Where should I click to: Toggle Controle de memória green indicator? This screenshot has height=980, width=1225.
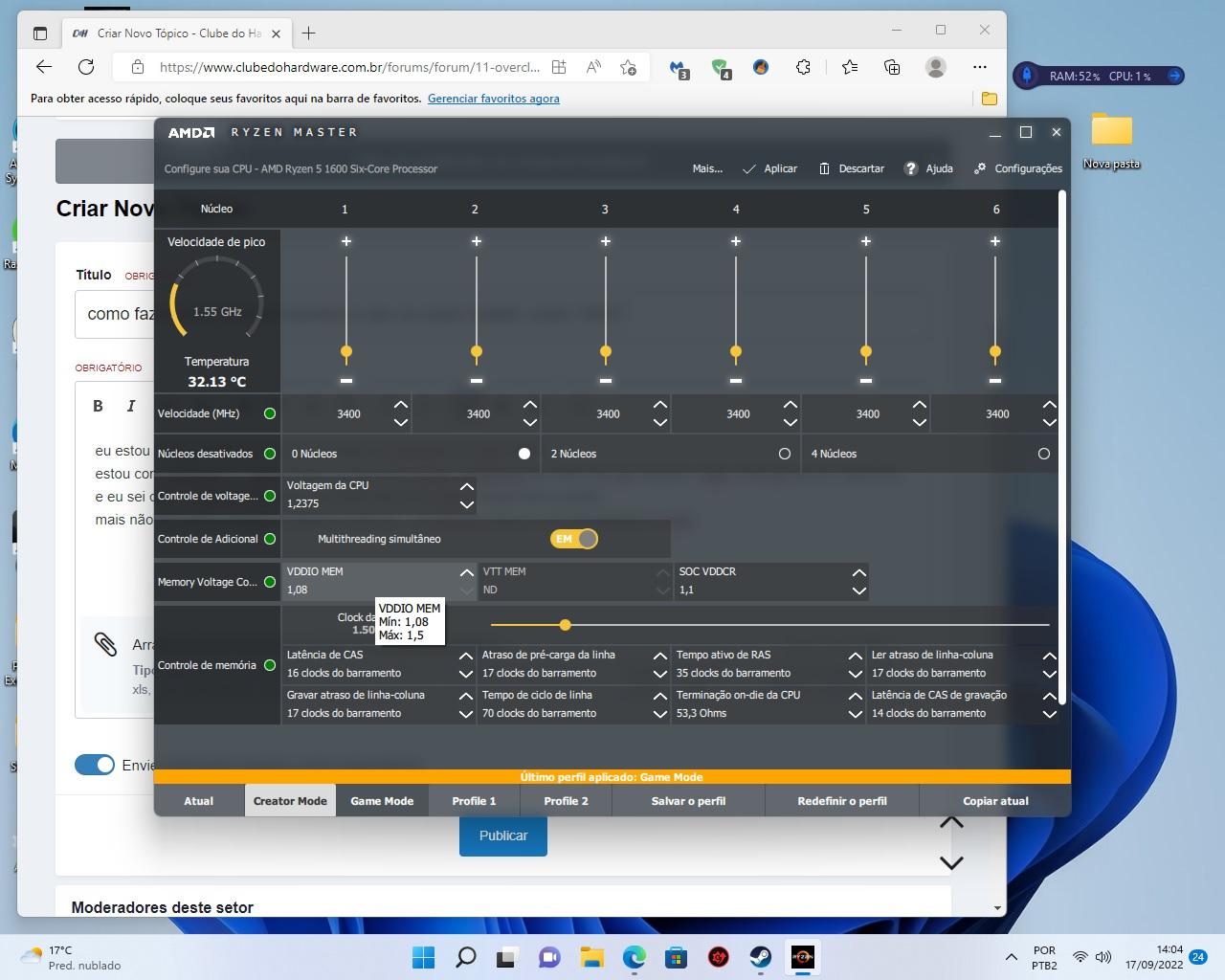click(270, 665)
